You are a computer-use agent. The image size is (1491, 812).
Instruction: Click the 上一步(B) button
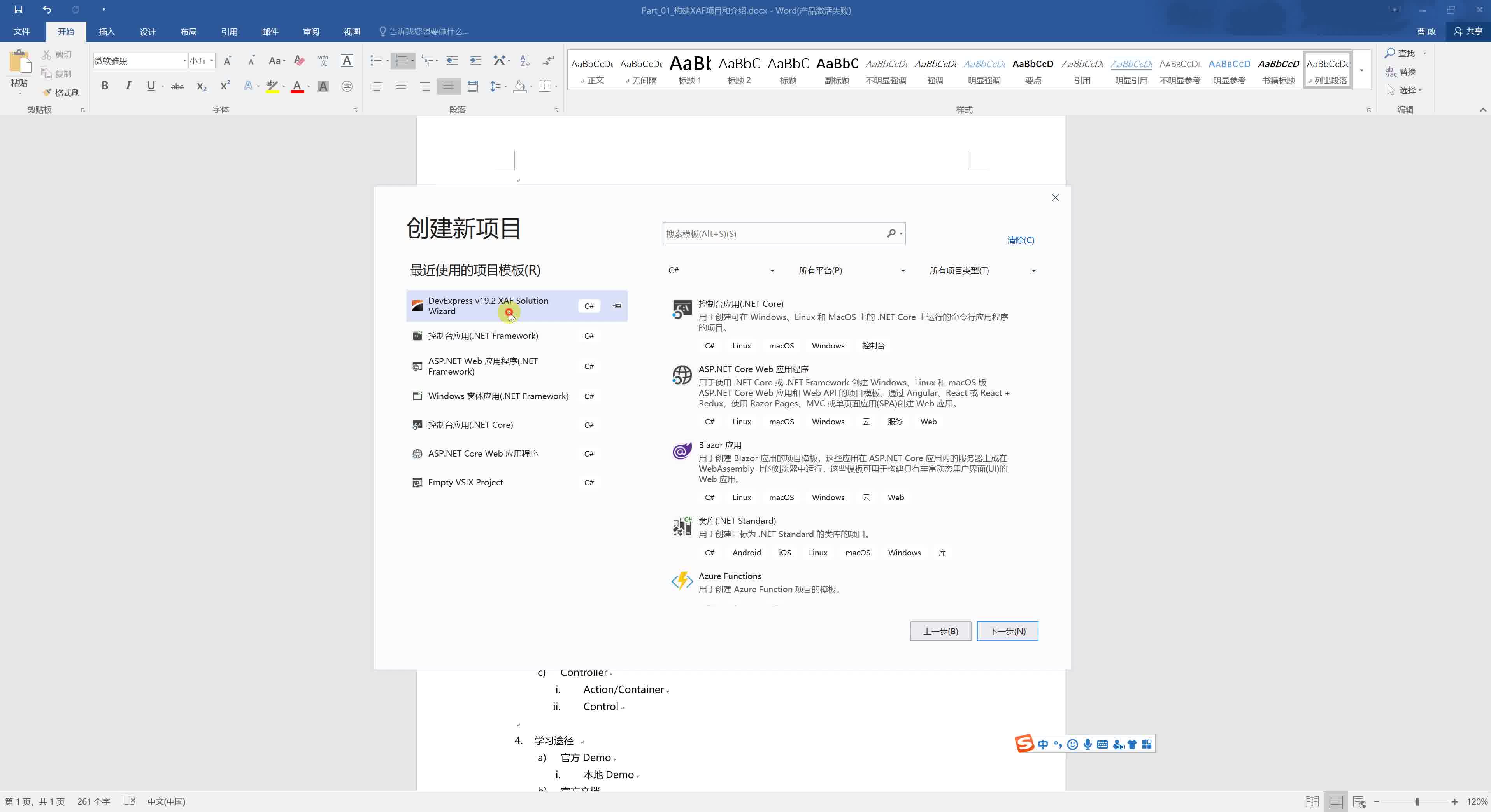click(x=940, y=631)
